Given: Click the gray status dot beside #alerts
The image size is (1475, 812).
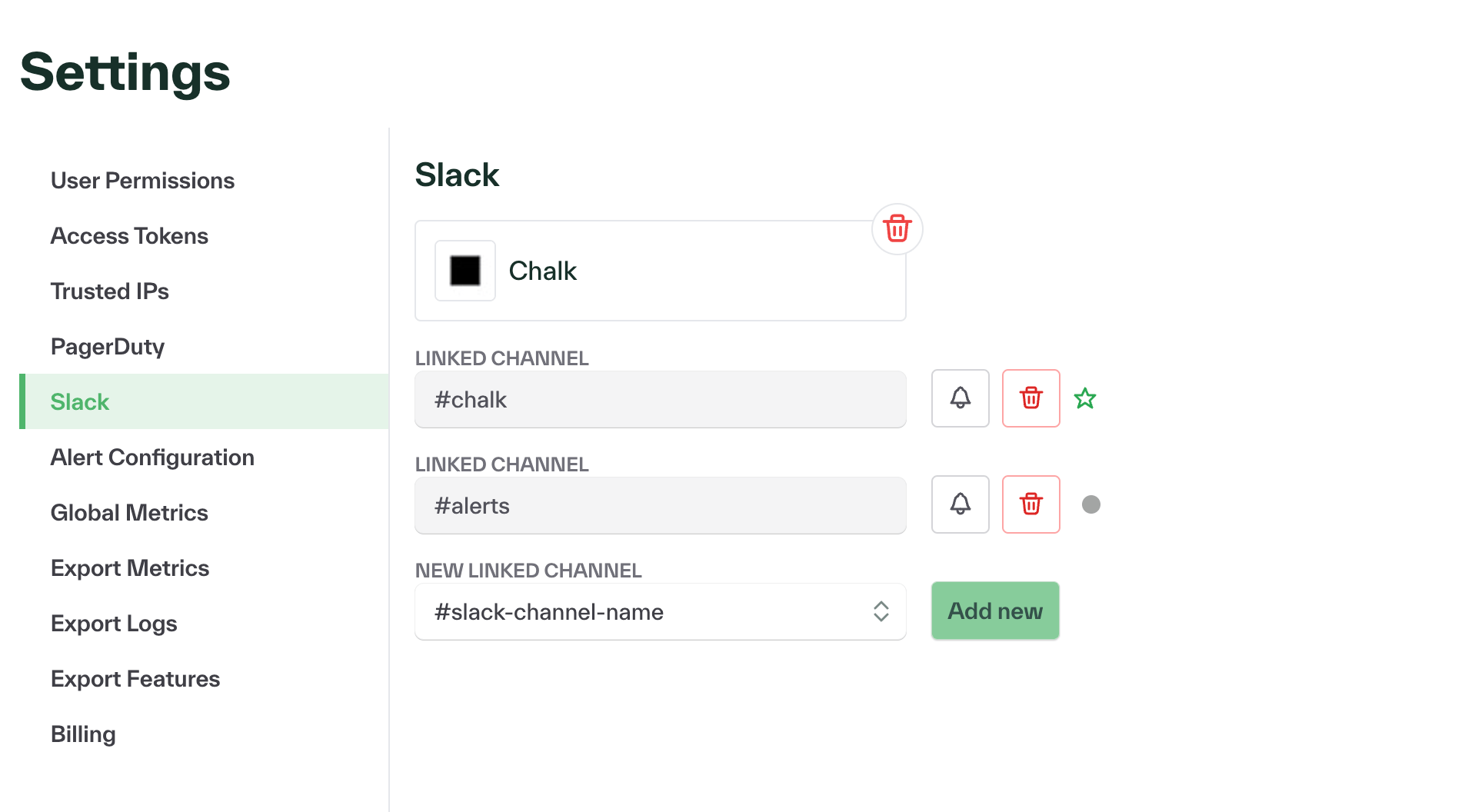Looking at the screenshot, I should click(1091, 504).
